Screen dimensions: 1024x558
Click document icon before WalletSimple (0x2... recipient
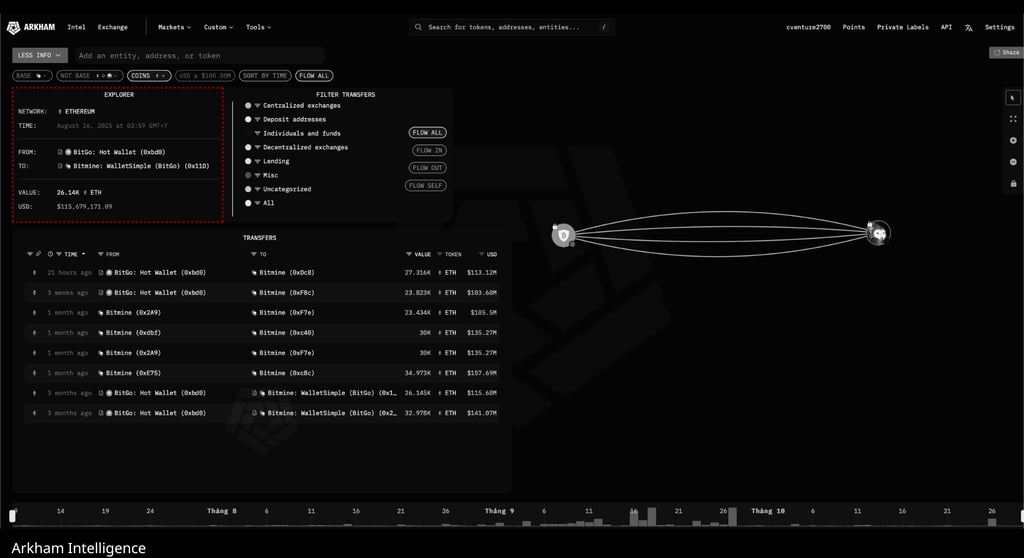point(254,413)
